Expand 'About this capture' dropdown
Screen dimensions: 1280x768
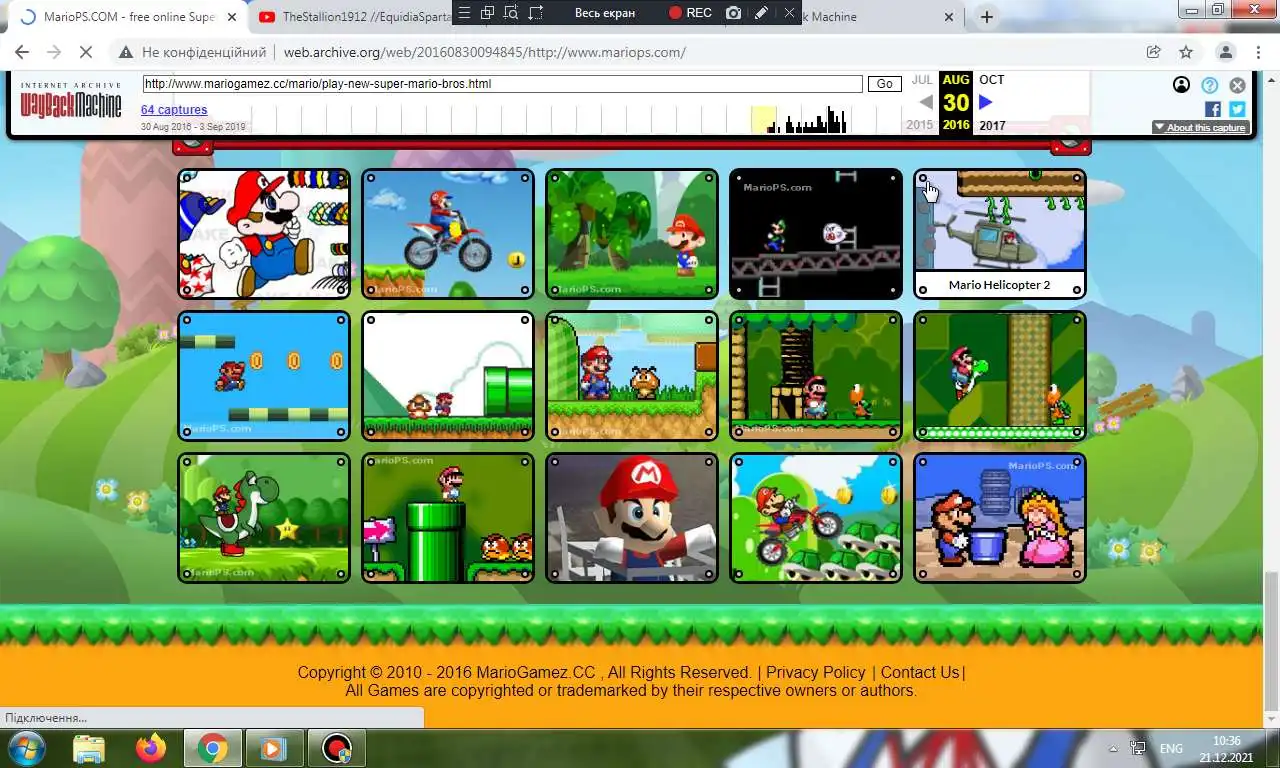pos(1200,127)
